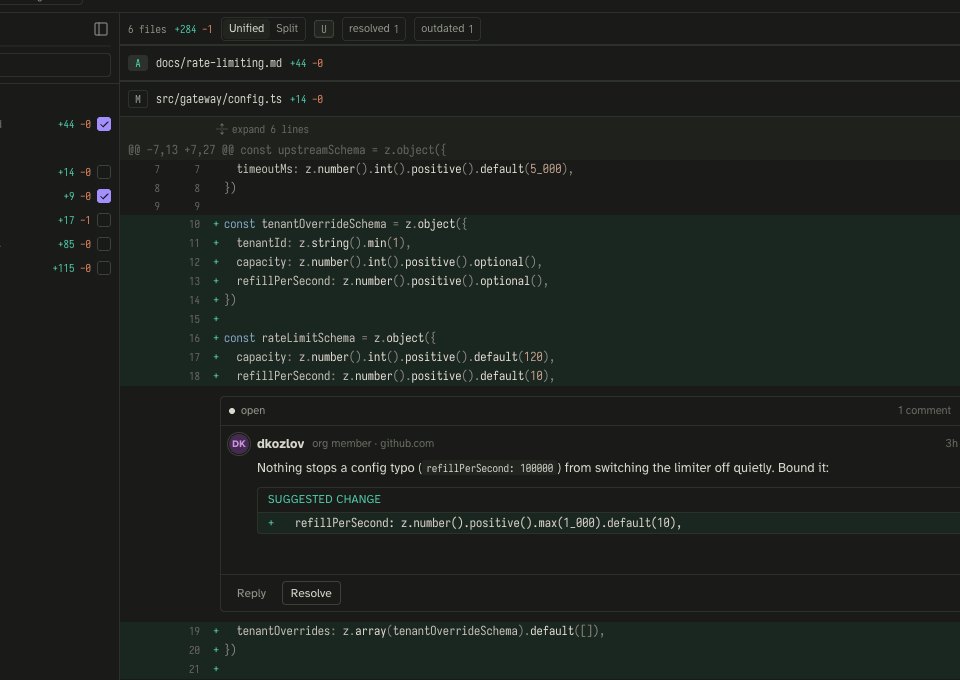Click the DK avatar of dkozlov
This screenshot has width=960, height=680.
point(239,444)
